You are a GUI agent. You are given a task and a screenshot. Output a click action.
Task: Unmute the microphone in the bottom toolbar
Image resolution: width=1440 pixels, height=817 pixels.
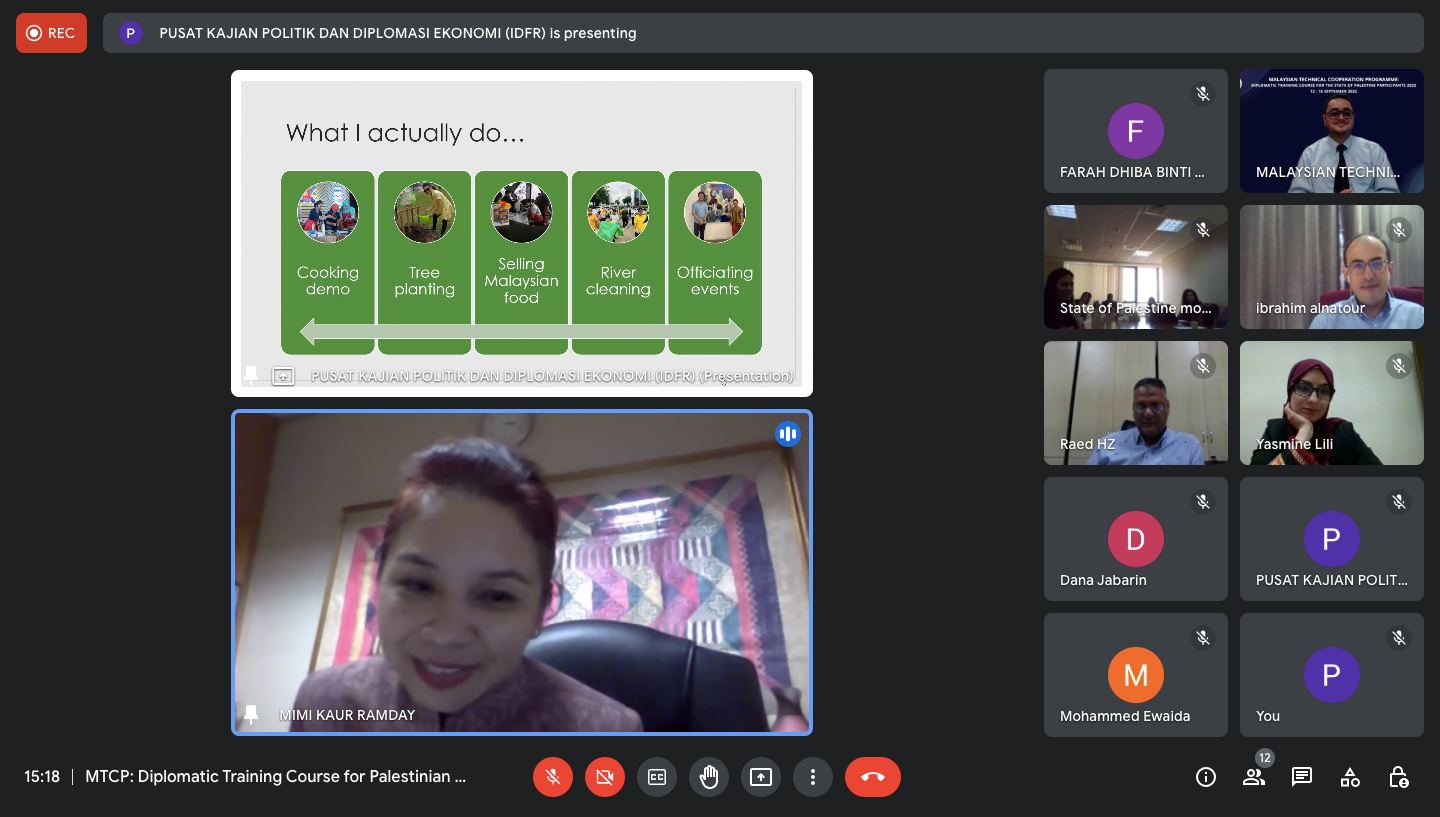point(553,777)
